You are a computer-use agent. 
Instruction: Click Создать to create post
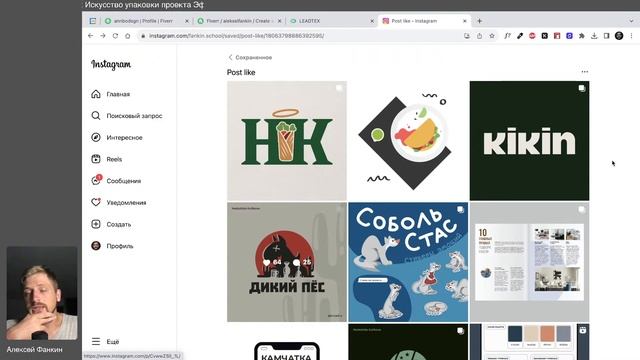(111, 224)
